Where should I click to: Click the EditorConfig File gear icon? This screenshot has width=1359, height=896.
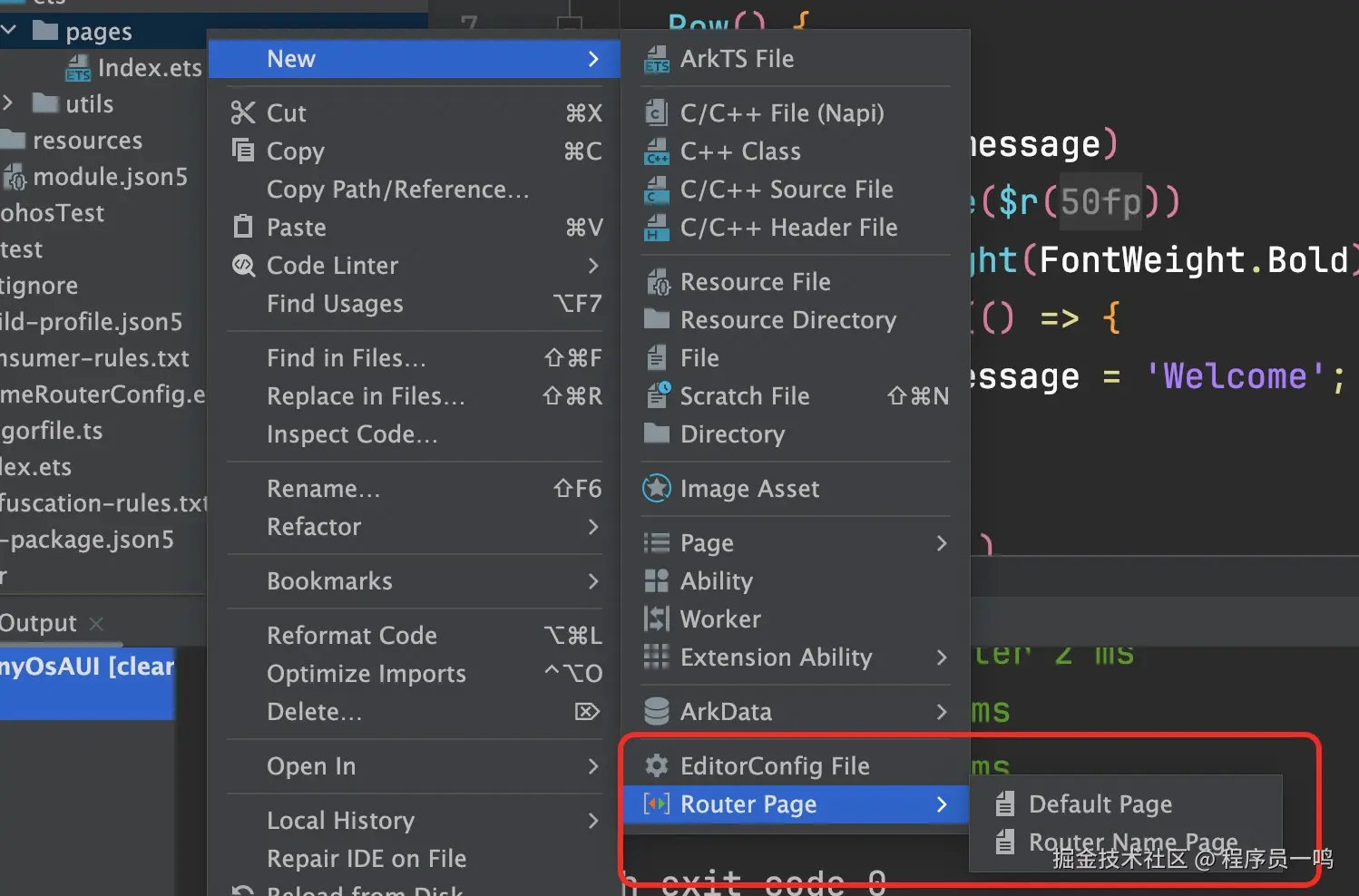coord(657,766)
